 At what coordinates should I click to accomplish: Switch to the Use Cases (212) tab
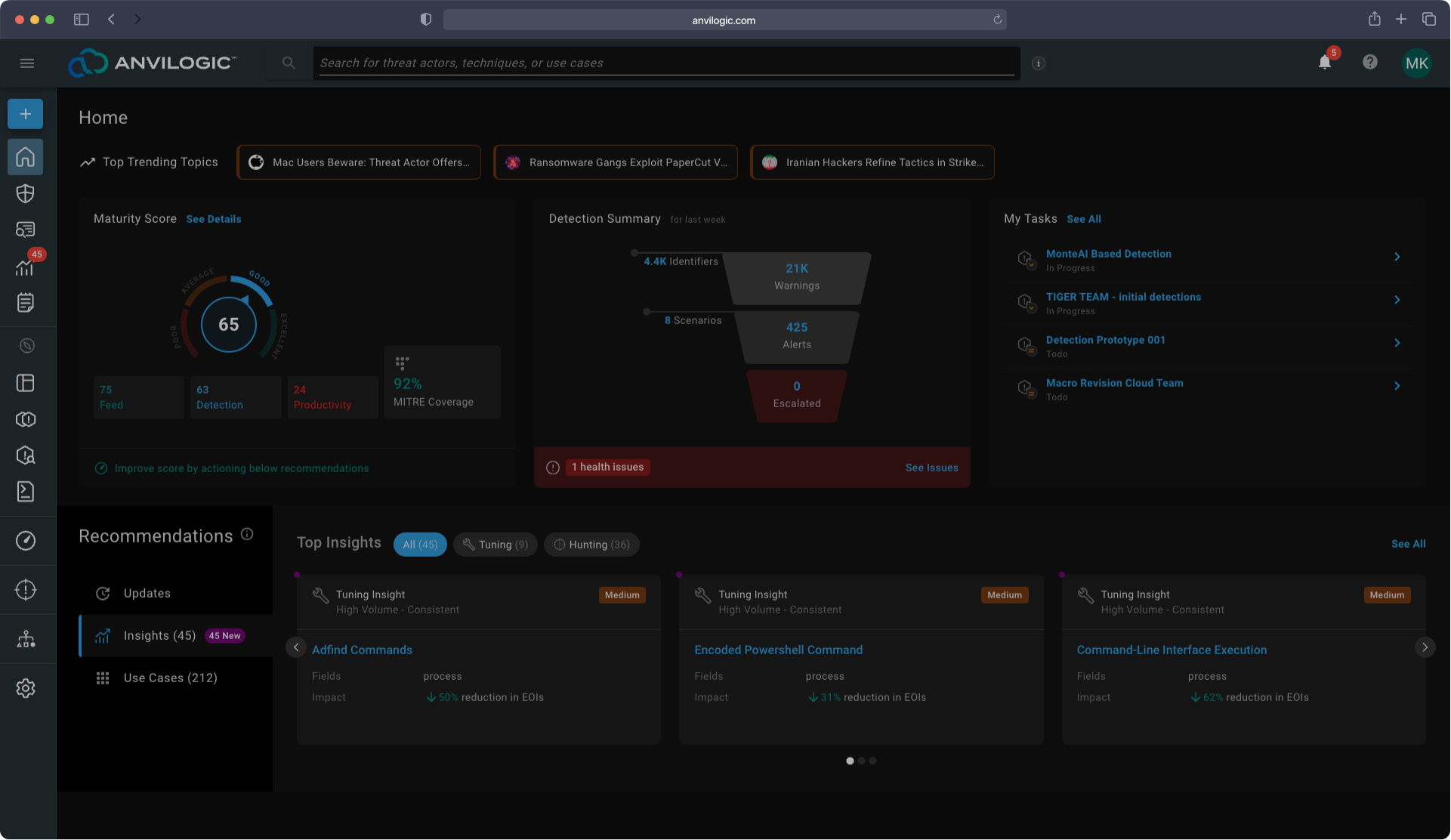[171, 678]
